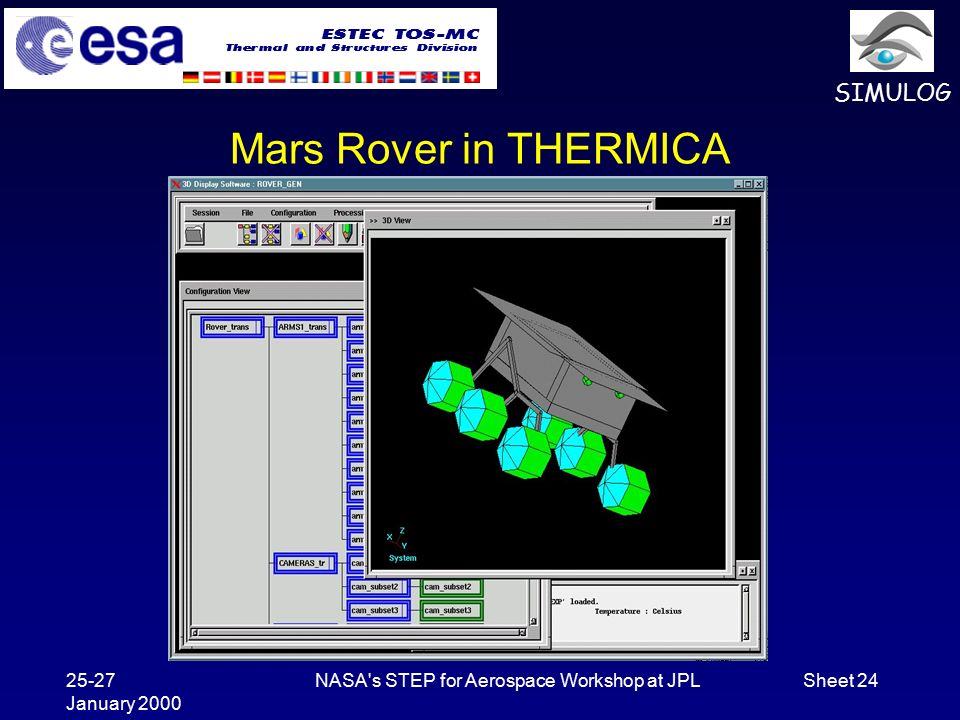The width and height of the screenshot is (960, 720).
Task: Select the blue cam_subset3 node
Action: 378,610
